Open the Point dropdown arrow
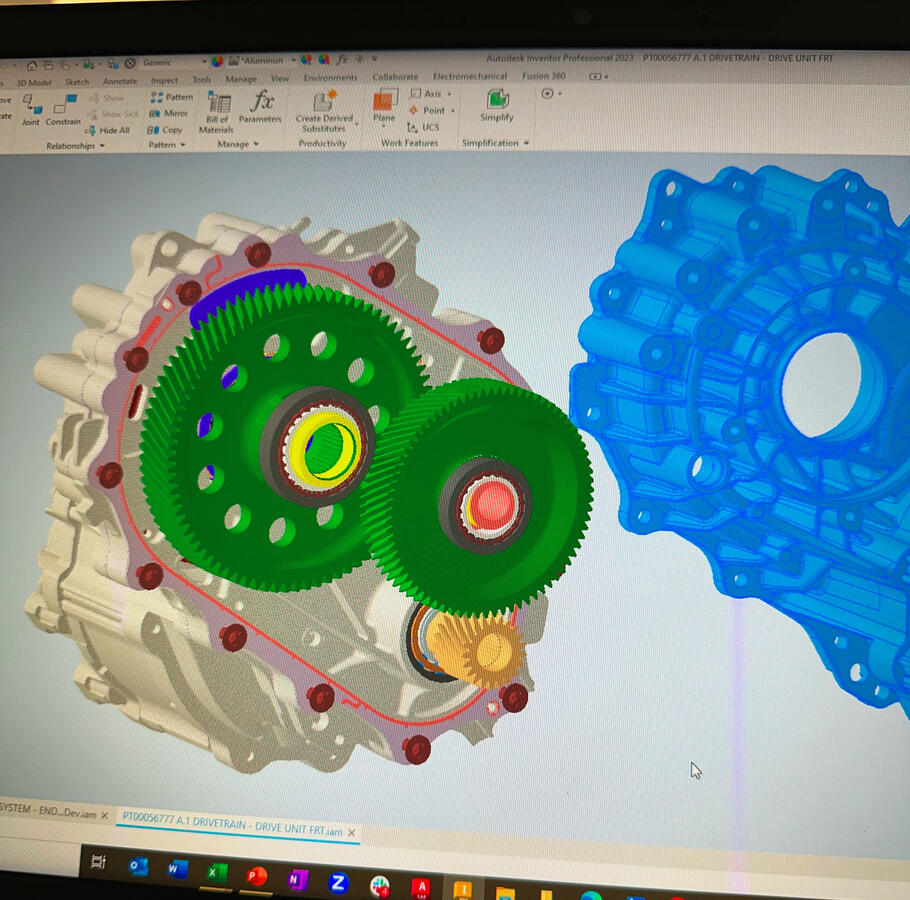The width and height of the screenshot is (910, 900). pos(453,111)
